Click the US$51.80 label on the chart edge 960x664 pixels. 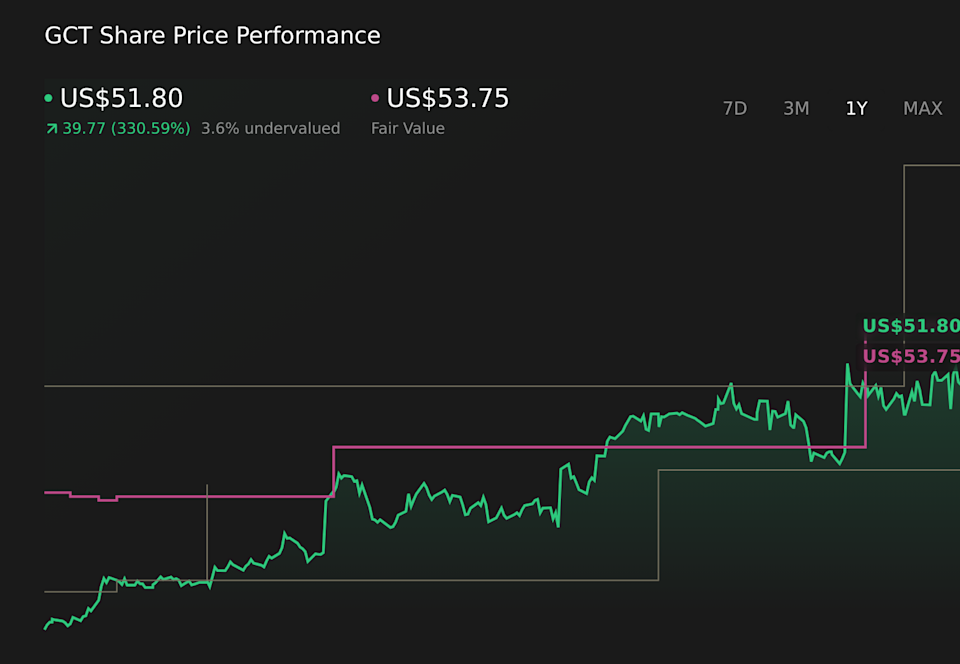(910, 325)
